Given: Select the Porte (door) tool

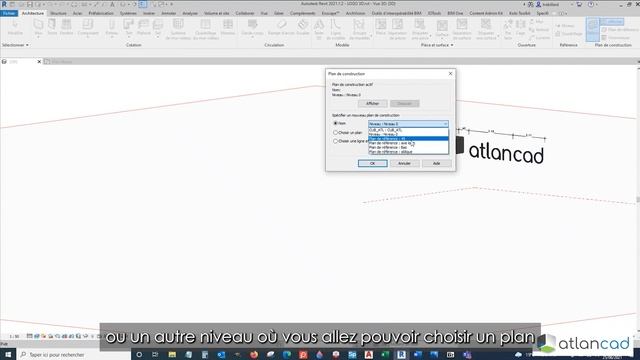Looking at the screenshot, I should [x=52, y=27].
